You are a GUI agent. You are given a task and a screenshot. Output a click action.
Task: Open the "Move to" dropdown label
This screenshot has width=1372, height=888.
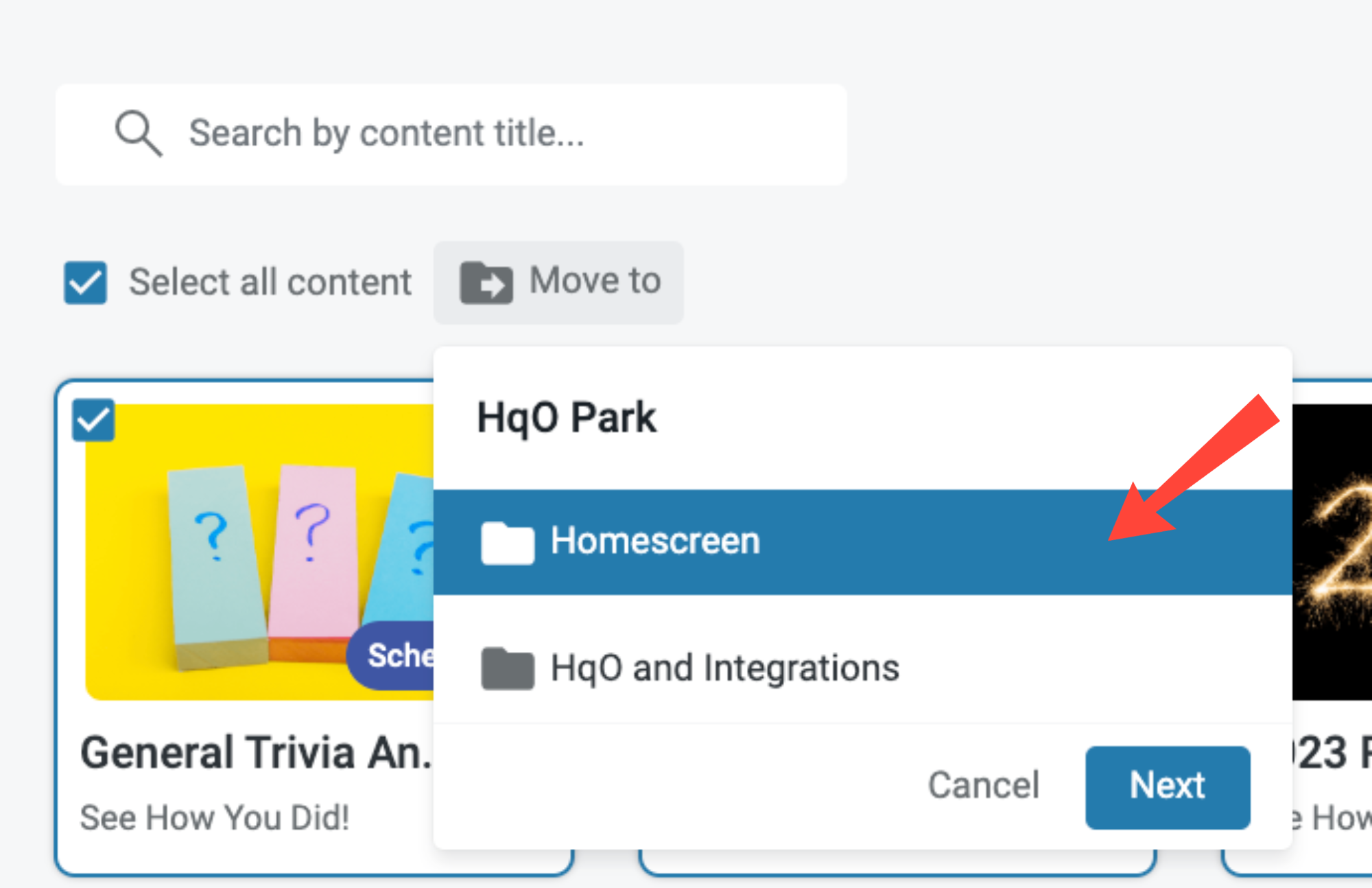[x=595, y=281]
